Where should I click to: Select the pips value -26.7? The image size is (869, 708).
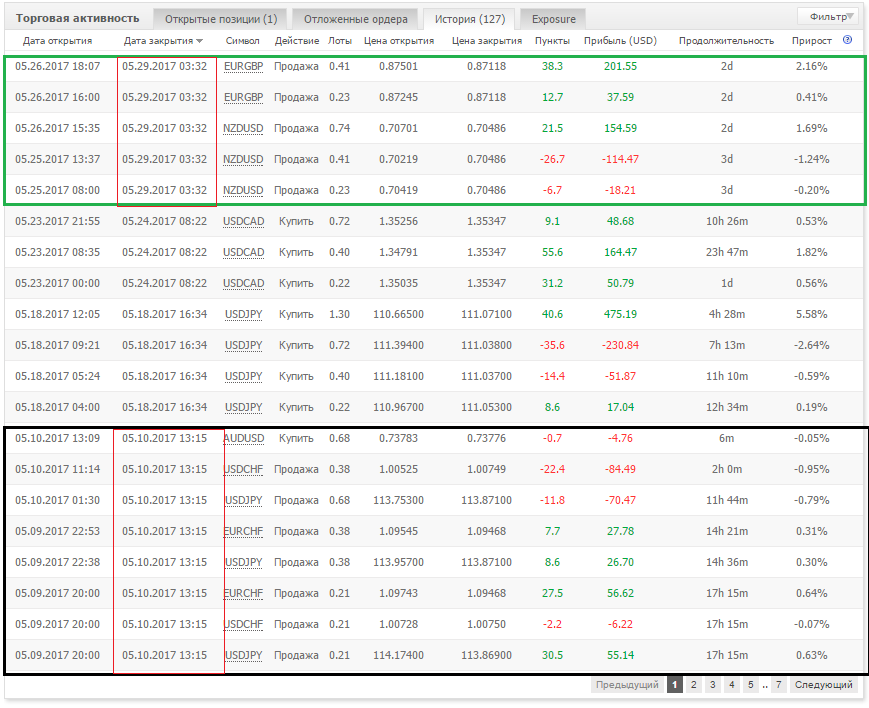click(552, 160)
